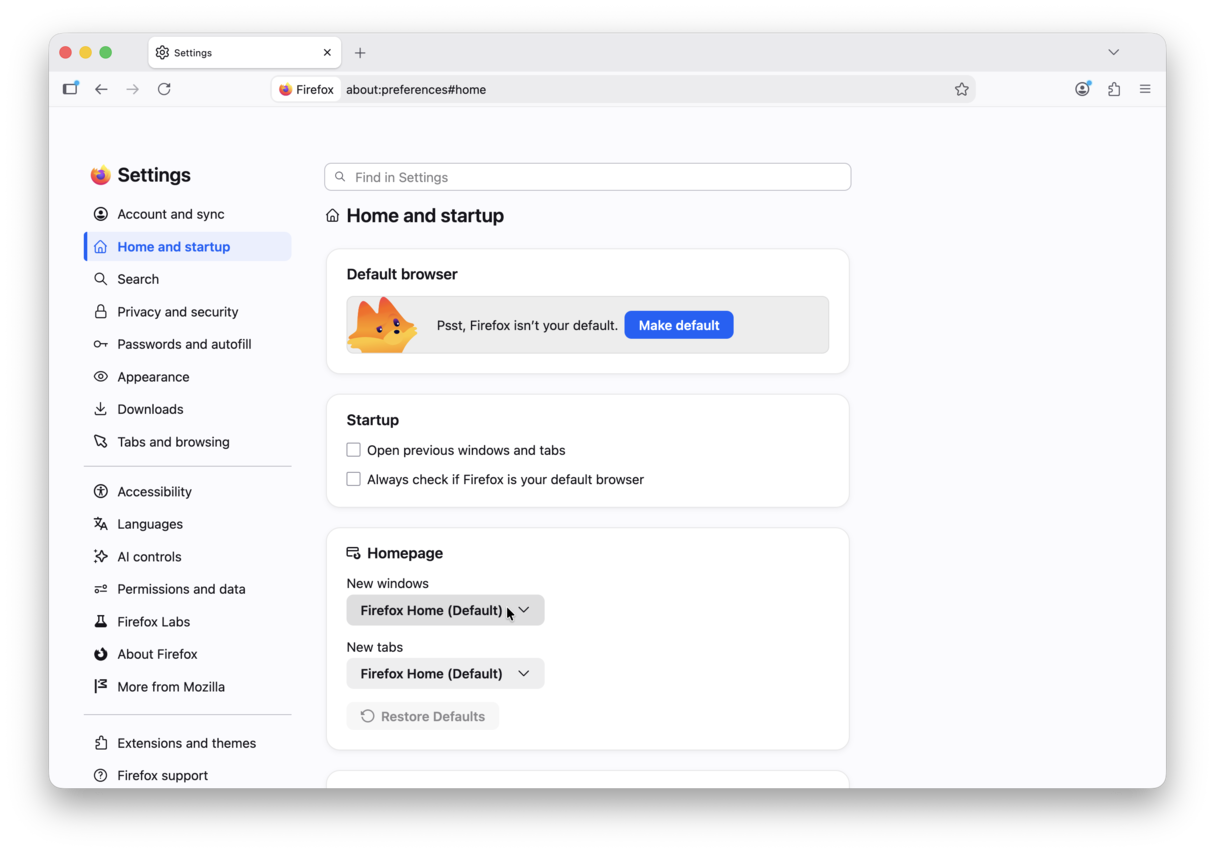The height and width of the screenshot is (853, 1215).
Task: Open Extensions and themes link
Action: pos(188,743)
